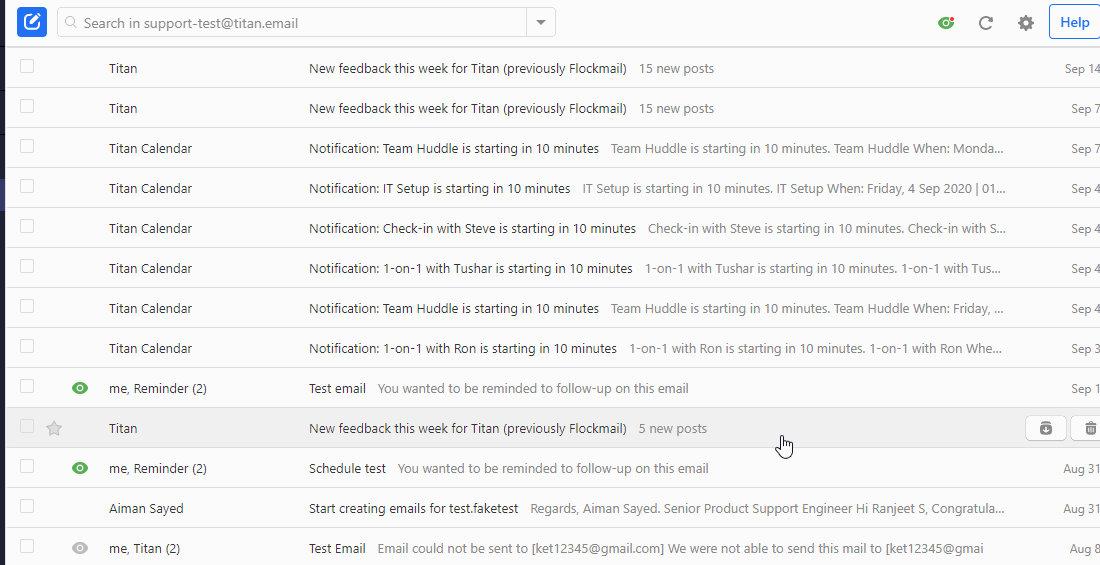Viewport: 1100px width, 565px height.
Task: Select checkbox for Titan Sep 7 feedback email
Action: click(27, 106)
